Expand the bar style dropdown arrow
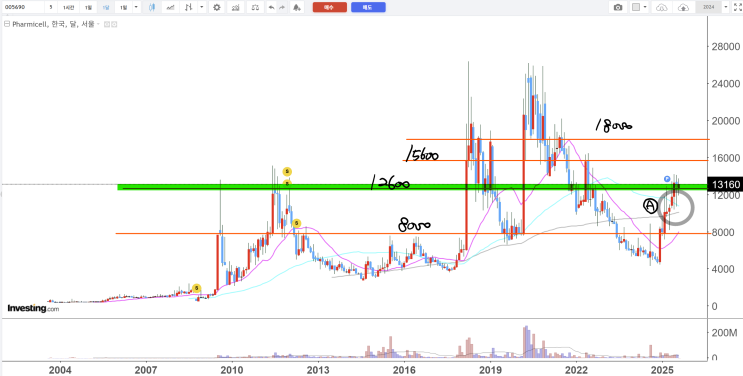 click(201, 7)
